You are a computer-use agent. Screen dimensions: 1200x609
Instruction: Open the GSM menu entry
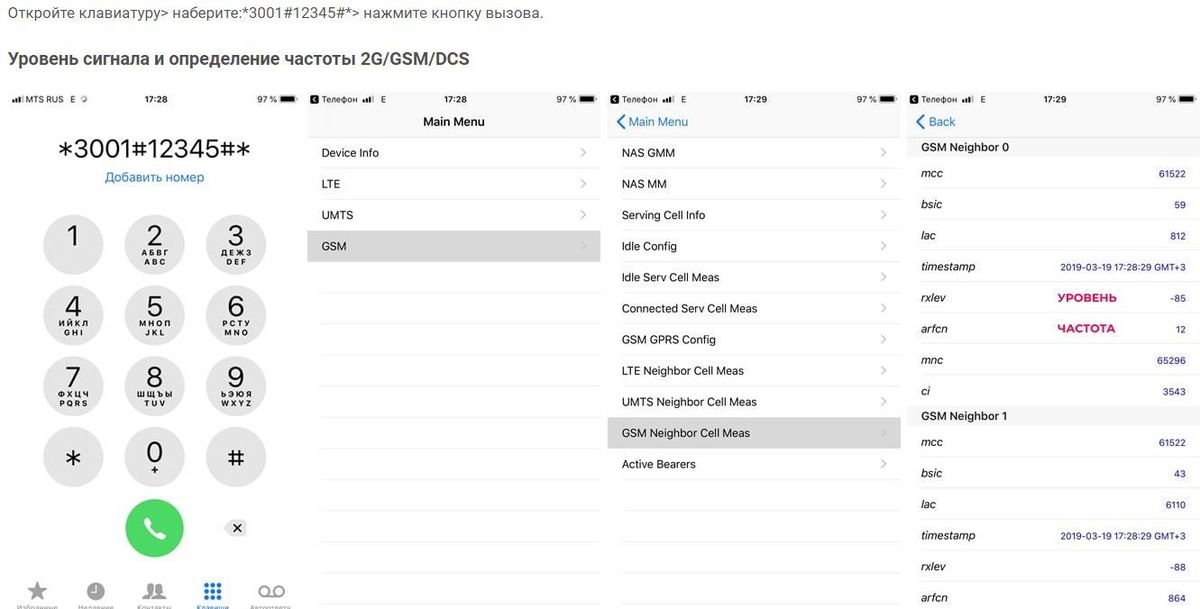click(x=453, y=246)
